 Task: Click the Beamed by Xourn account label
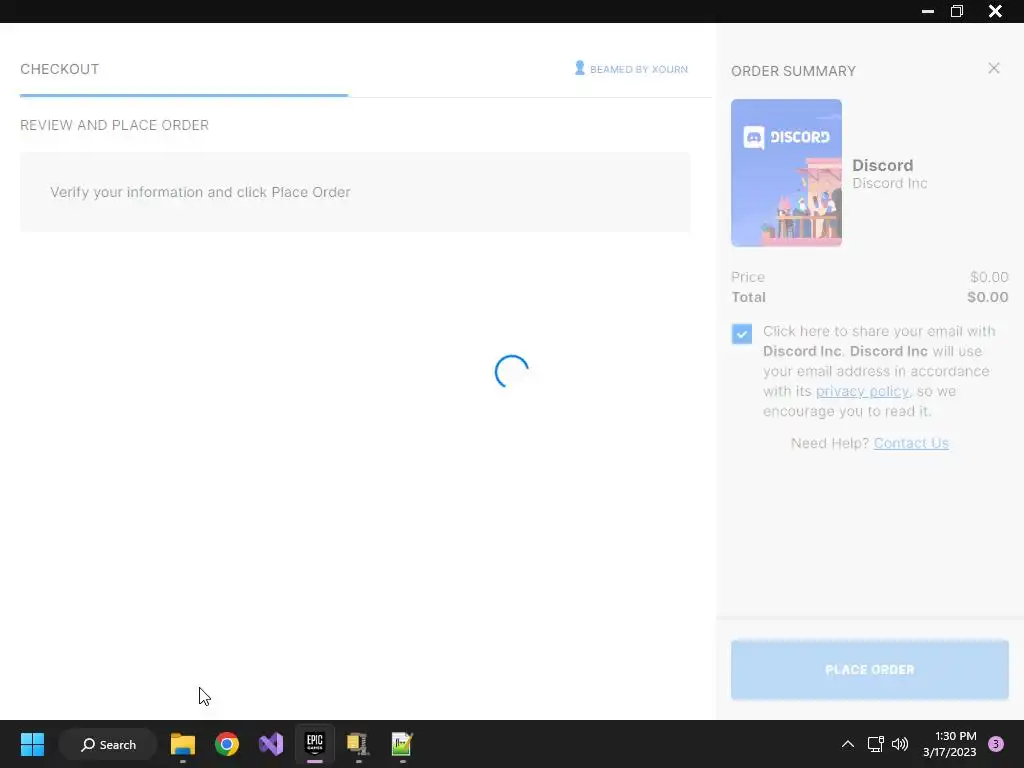tap(638, 69)
